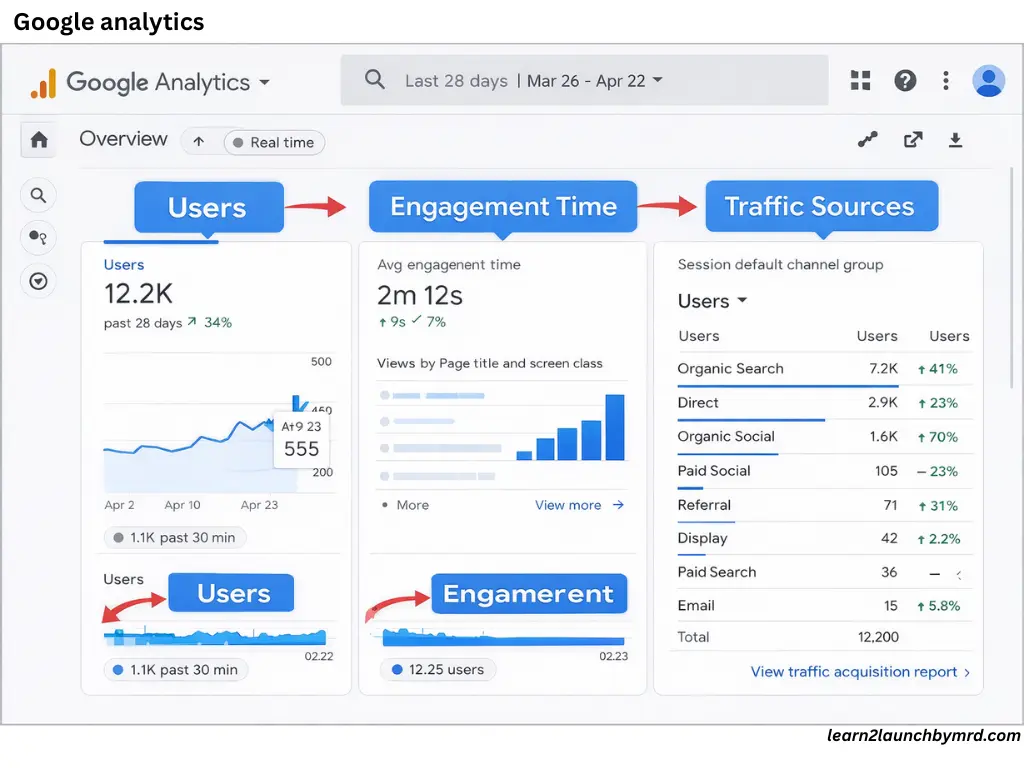Click the insights trend line icon
Viewport: 1024px width, 768px height.
867,139
